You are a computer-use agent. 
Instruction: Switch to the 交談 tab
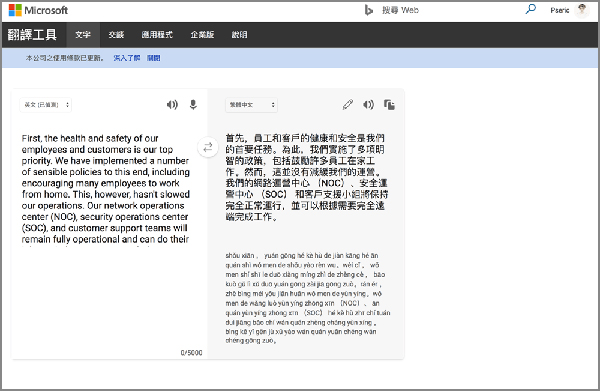pos(116,35)
